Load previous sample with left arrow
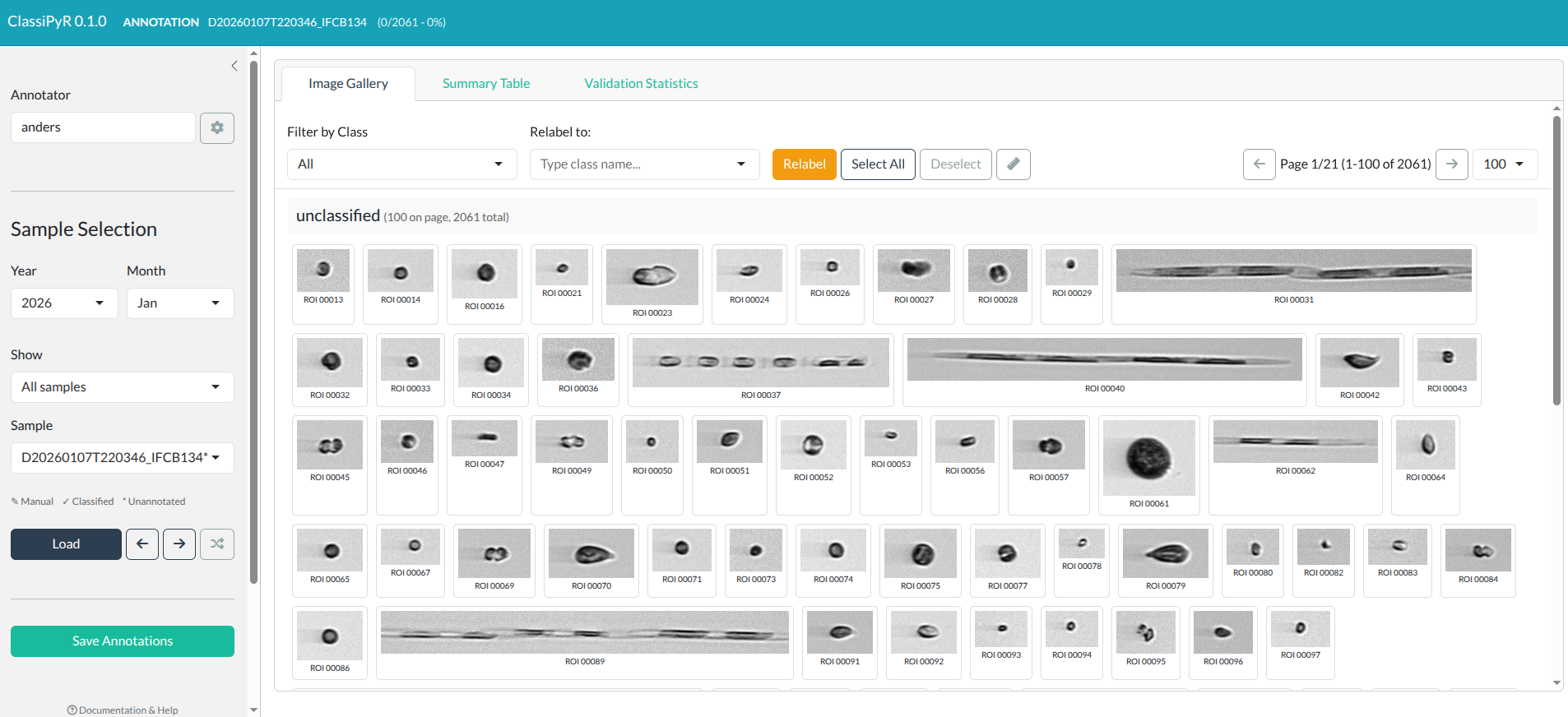Image resolution: width=1568 pixels, height=717 pixels. pyautogui.click(x=142, y=544)
